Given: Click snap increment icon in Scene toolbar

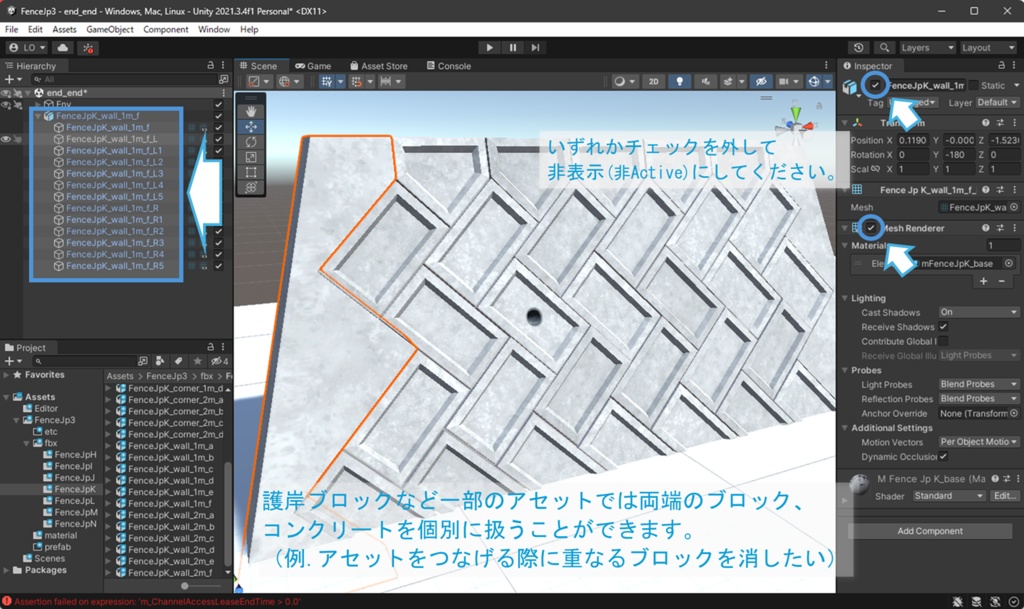Looking at the screenshot, I should pyautogui.click(x=357, y=82).
